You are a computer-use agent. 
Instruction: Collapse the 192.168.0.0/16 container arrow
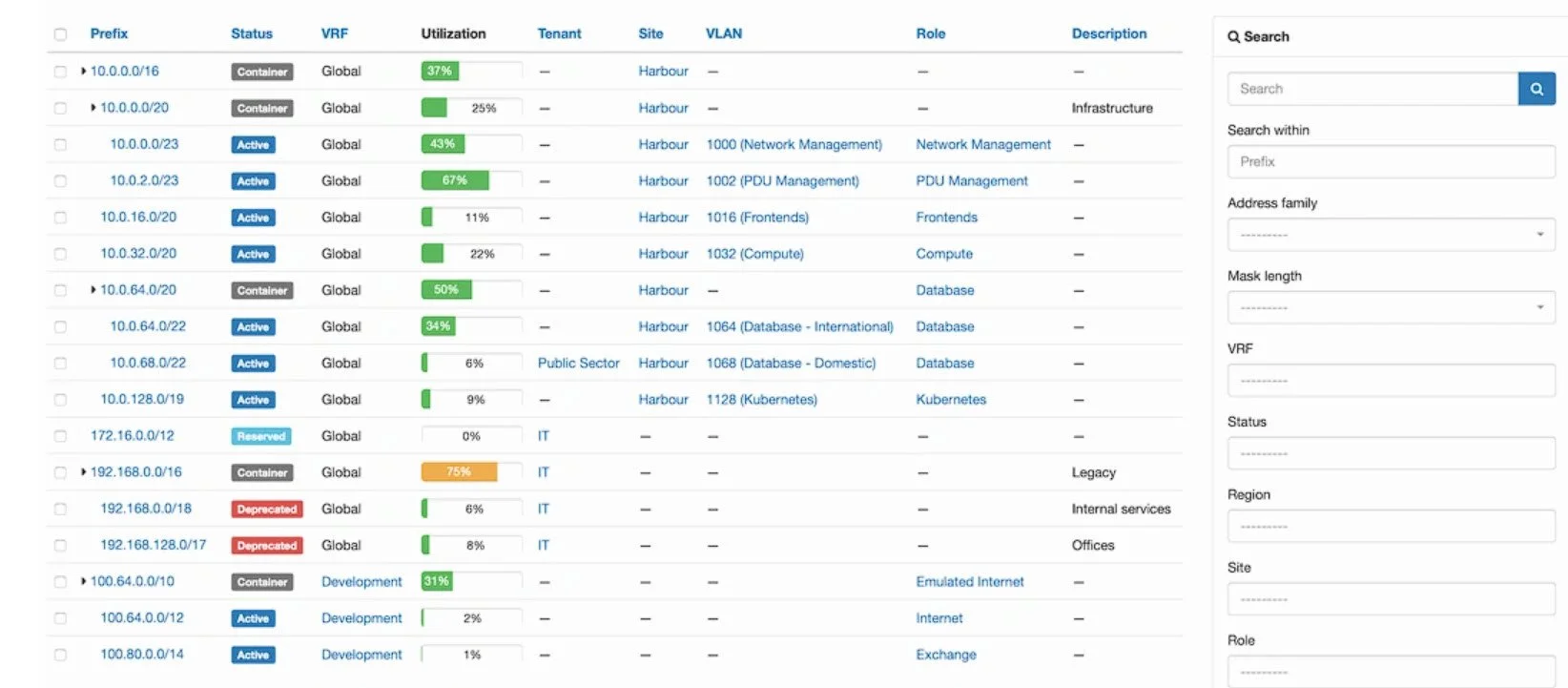(84, 472)
